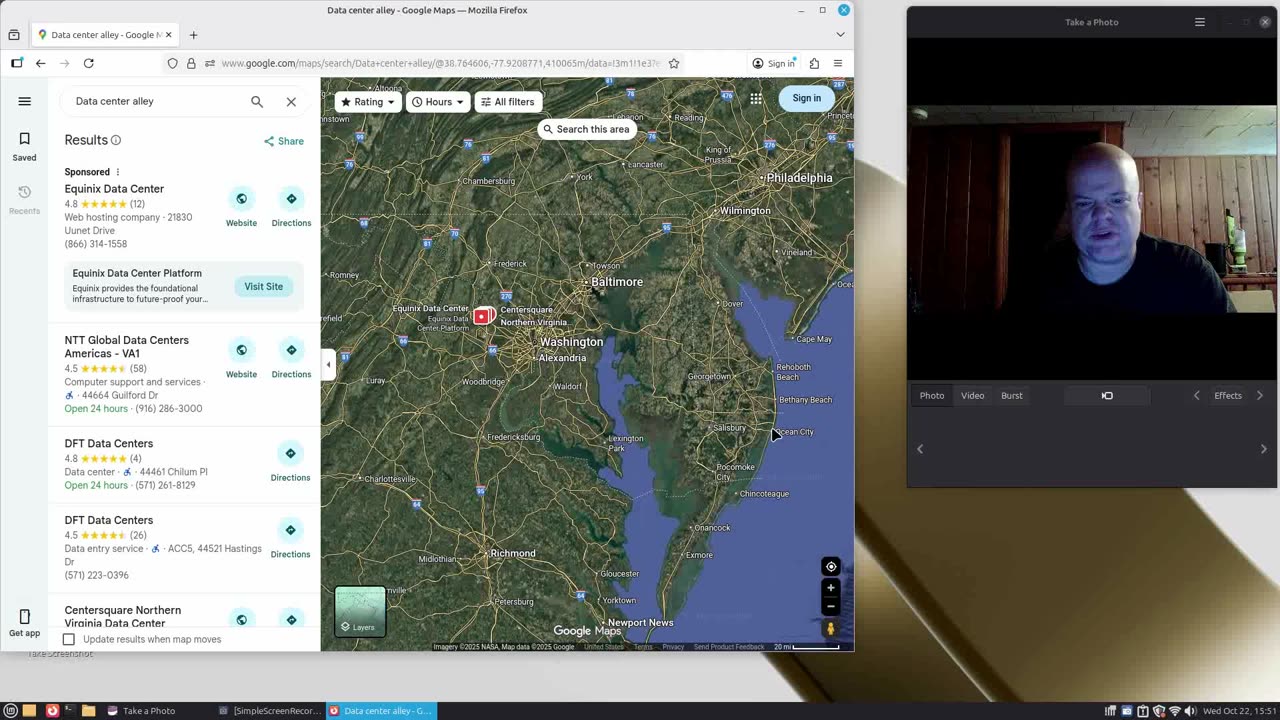Collapse the side panel arrow
This screenshot has width=1280, height=720.
click(328, 365)
